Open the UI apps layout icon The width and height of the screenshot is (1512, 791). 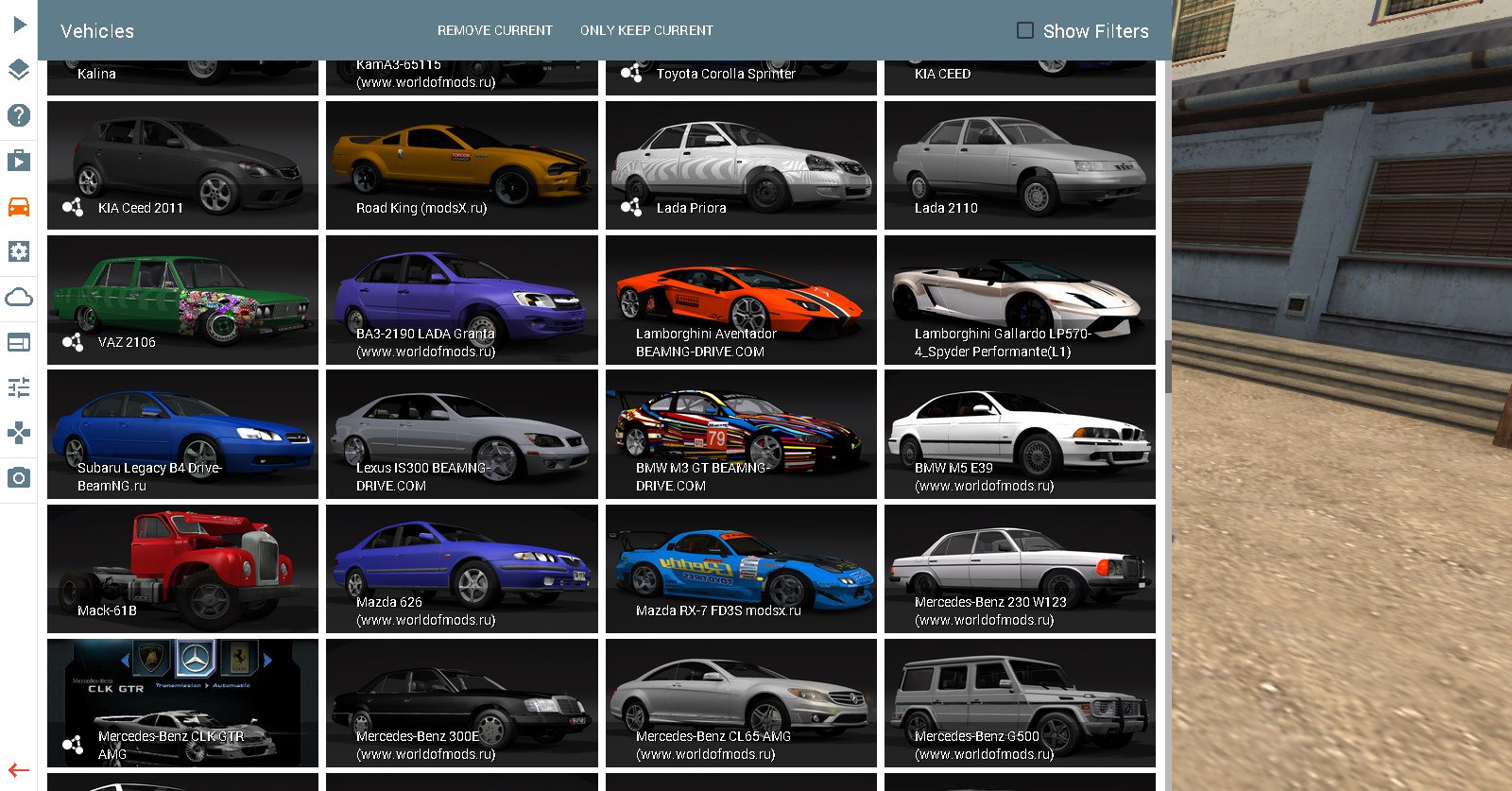point(19,342)
